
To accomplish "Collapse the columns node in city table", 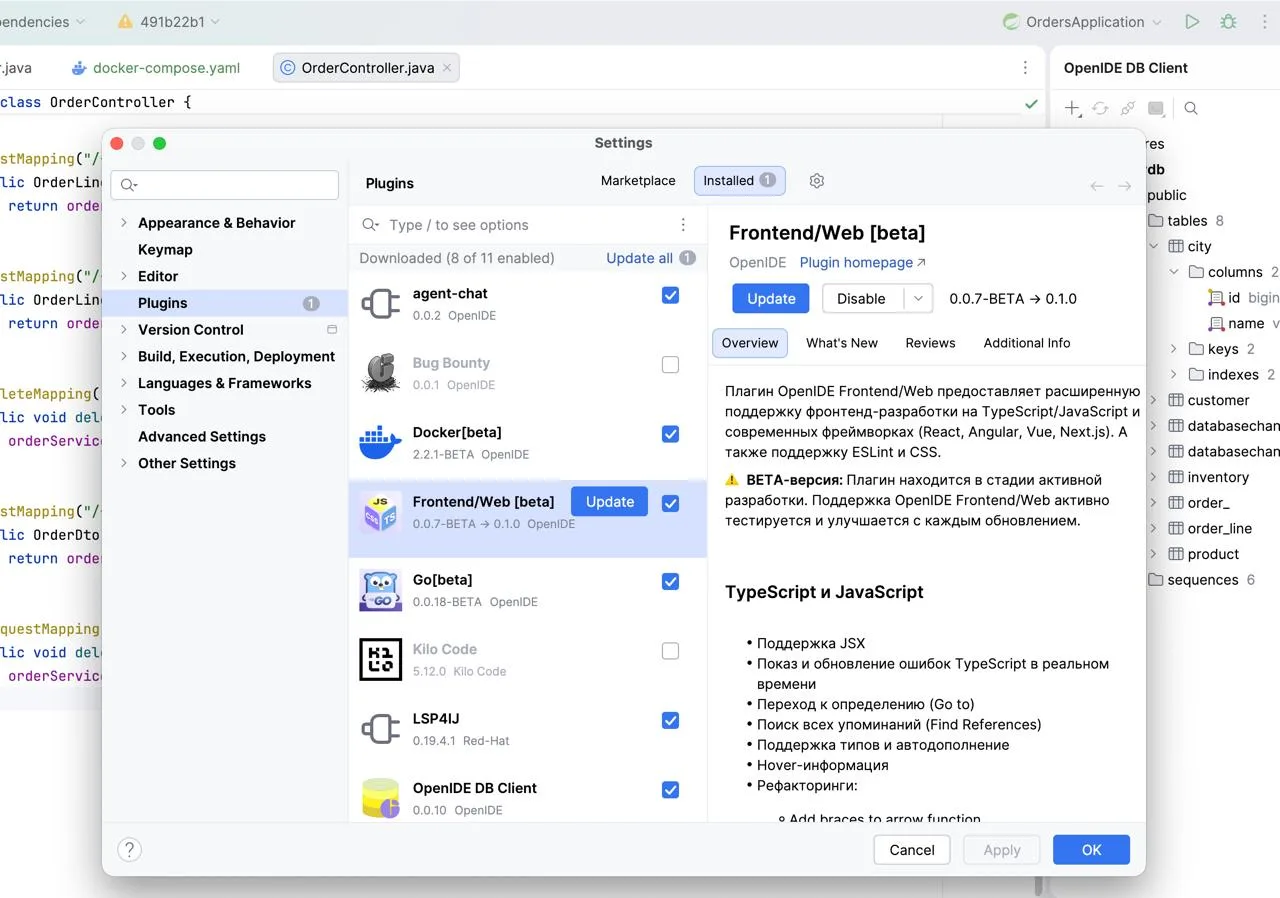I will coord(1174,272).
